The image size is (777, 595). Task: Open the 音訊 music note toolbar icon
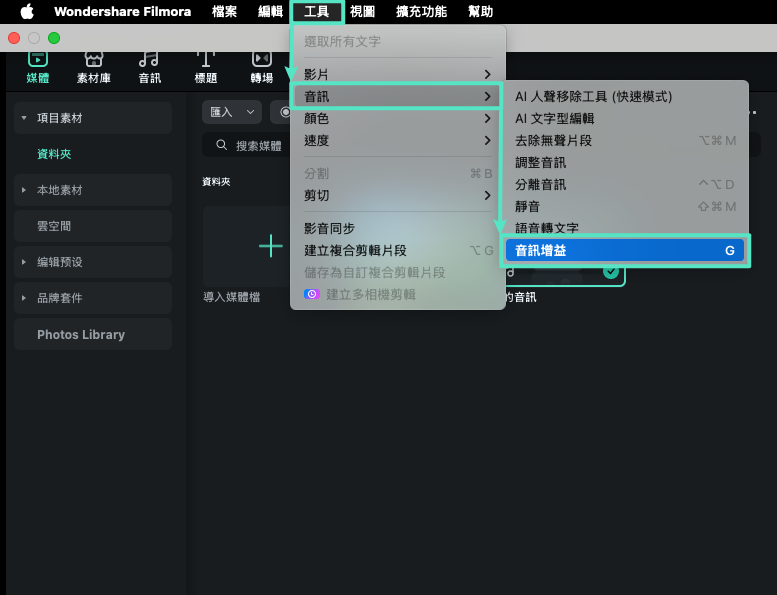point(149,59)
